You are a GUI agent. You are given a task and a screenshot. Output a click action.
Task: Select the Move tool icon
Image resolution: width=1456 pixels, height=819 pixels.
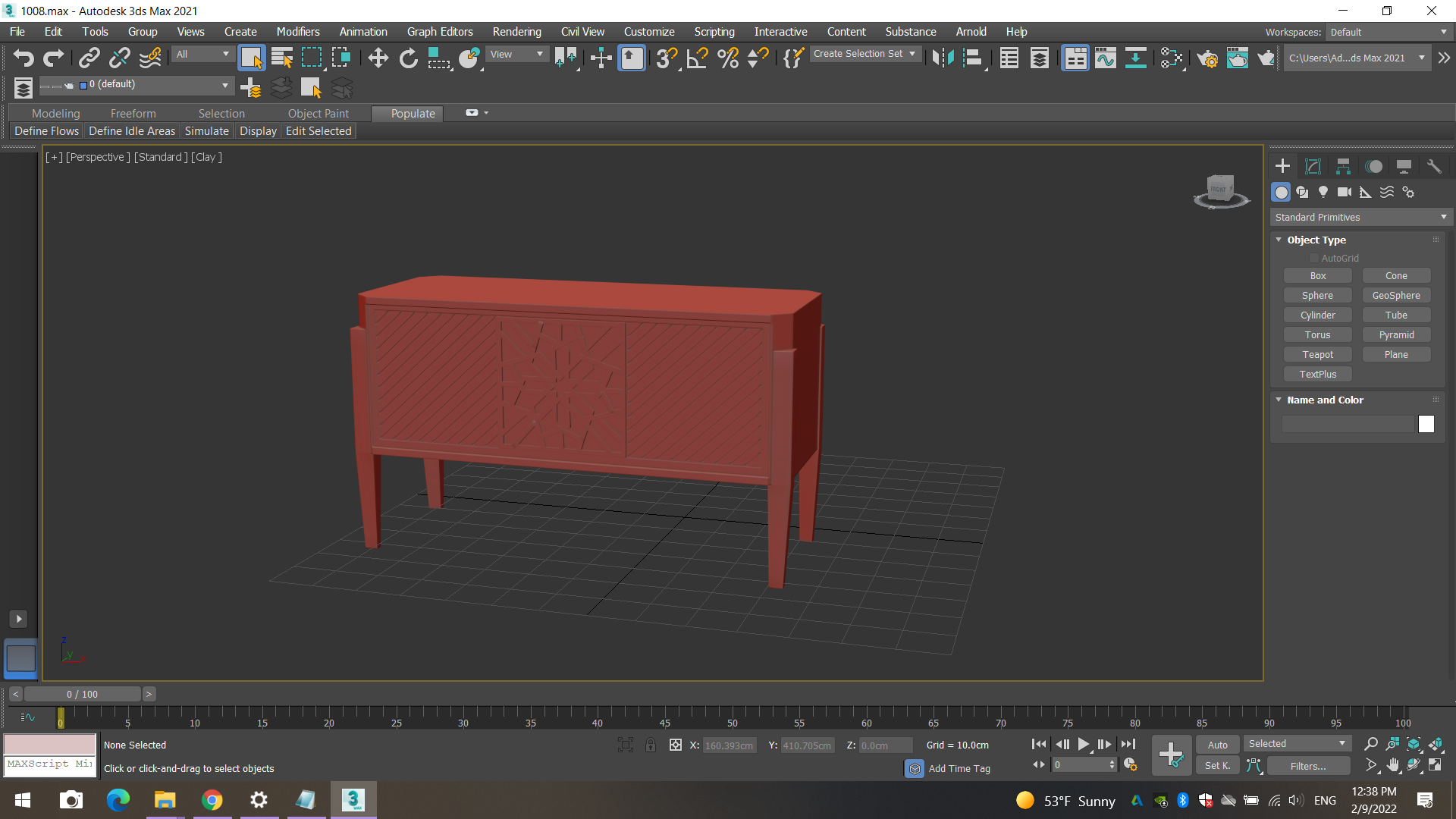click(378, 58)
